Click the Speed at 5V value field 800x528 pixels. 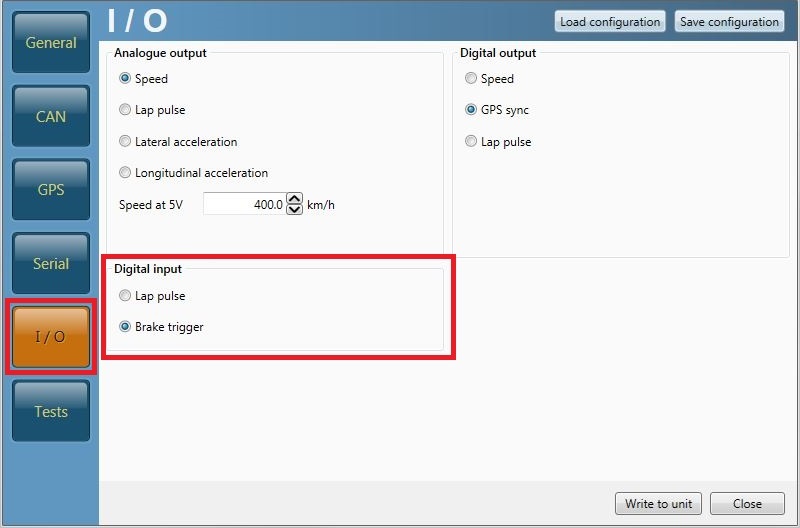coord(243,204)
